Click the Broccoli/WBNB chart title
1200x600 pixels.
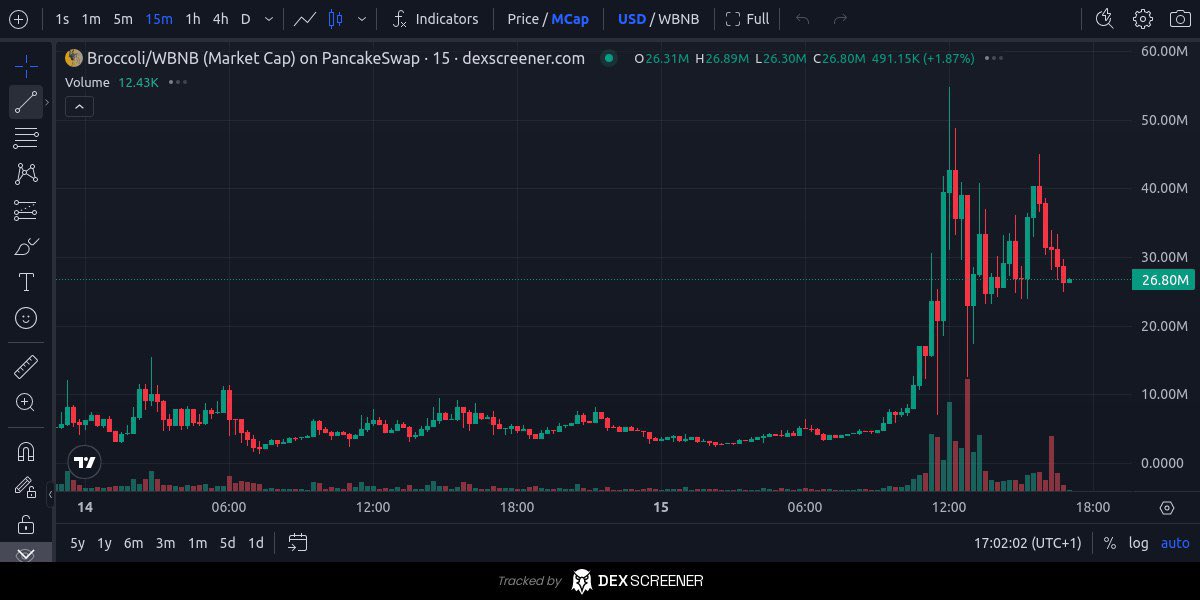tap(336, 58)
